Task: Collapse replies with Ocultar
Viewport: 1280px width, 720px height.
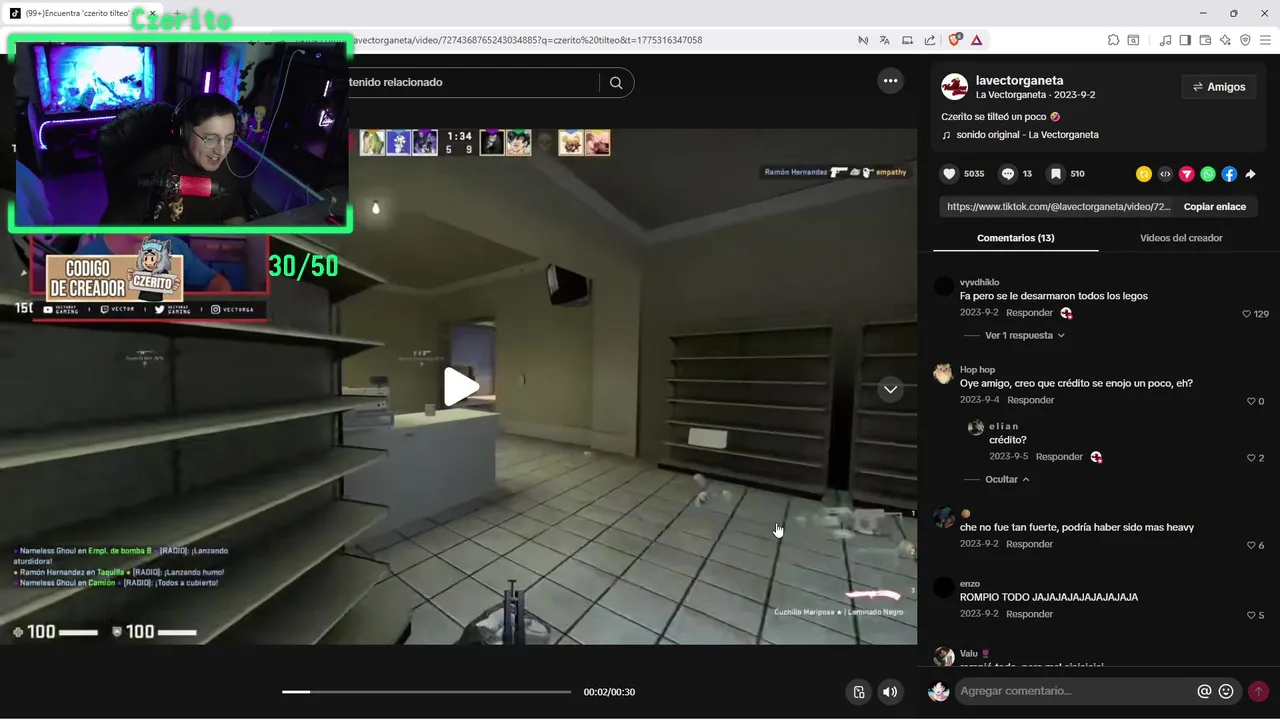Action: pos(1007,480)
